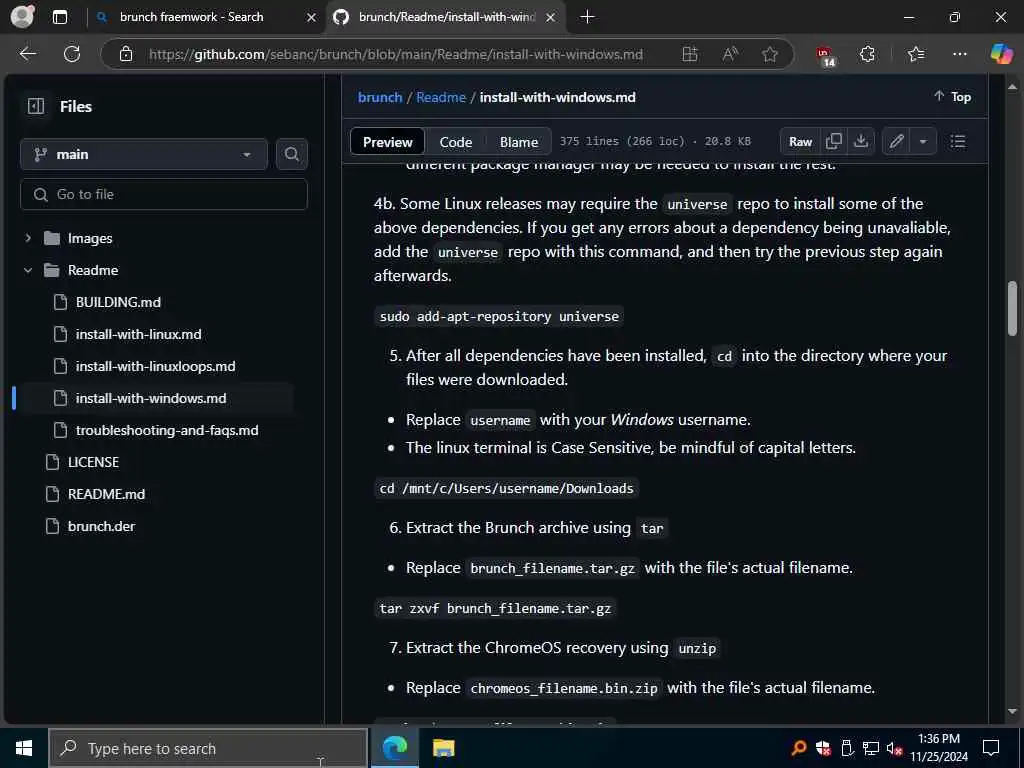Click the Windows taskbar search box
The image size is (1024, 768).
click(x=208, y=748)
